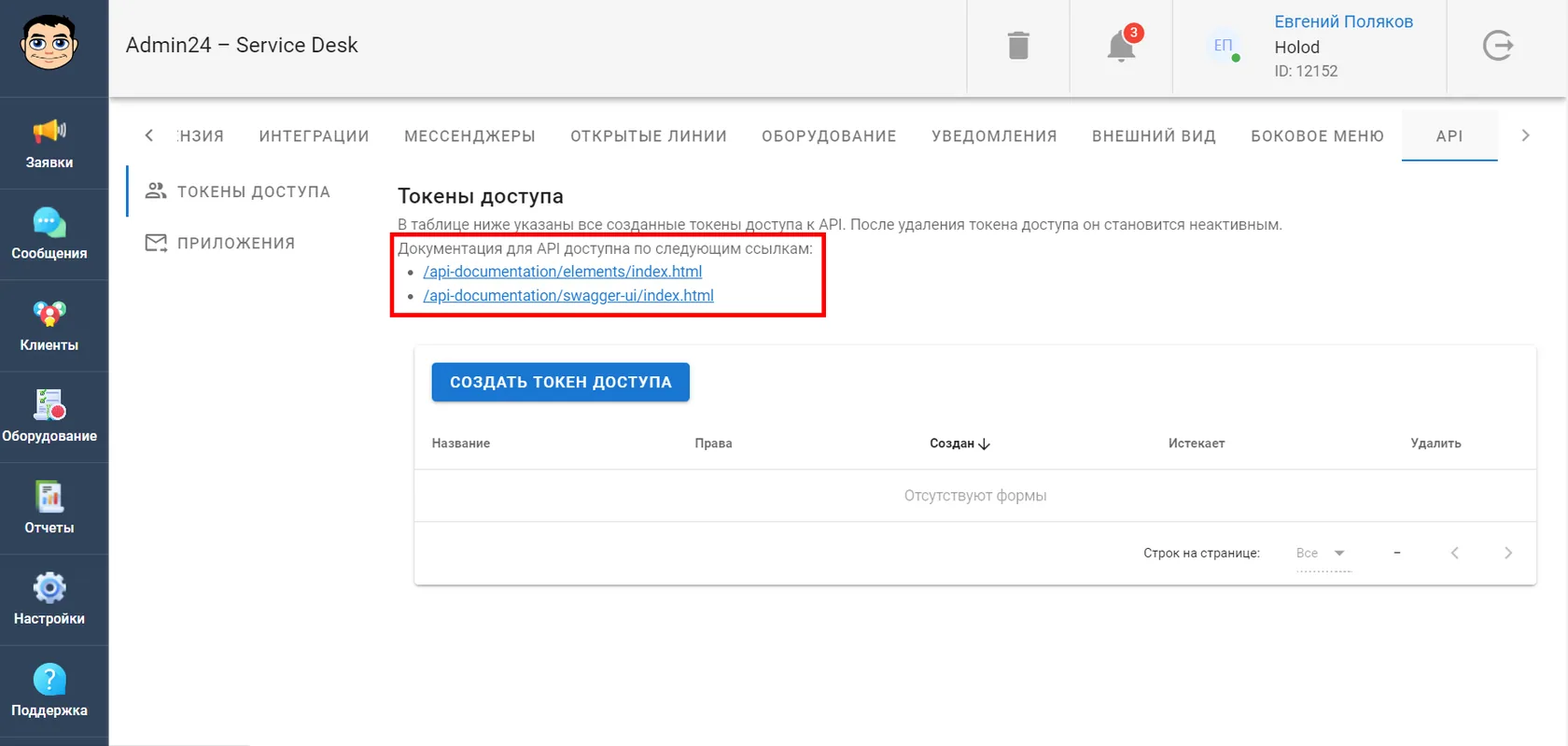
Task: Open Сообщения section in sidebar
Action: [49, 234]
